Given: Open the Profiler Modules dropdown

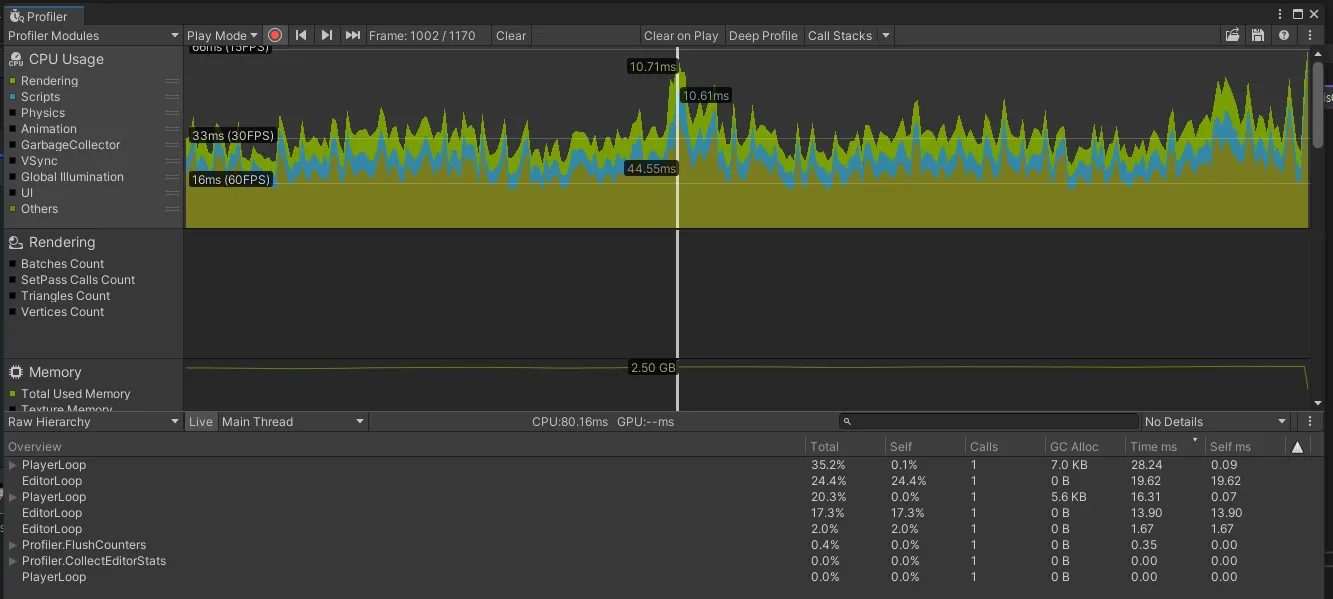Looking at the screenshot, I should (x=92, y=35).
